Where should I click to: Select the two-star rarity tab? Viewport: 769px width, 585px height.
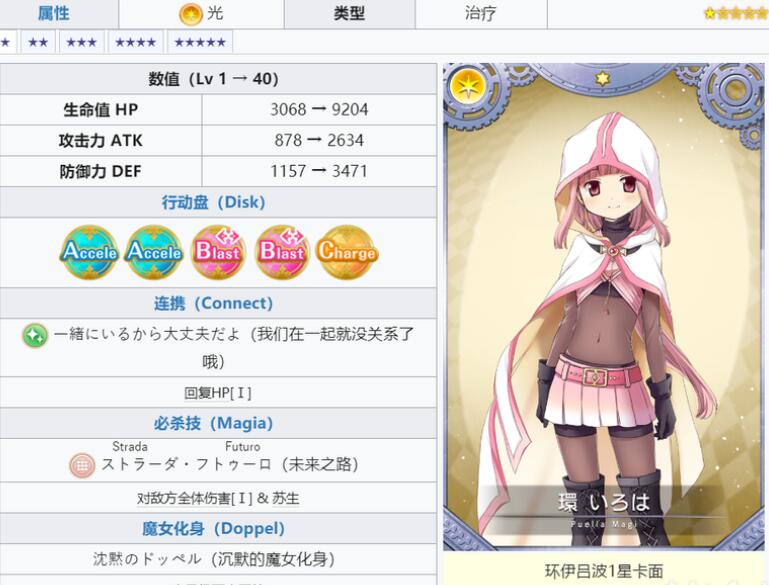pyautogui.click(x=38, y=42)
